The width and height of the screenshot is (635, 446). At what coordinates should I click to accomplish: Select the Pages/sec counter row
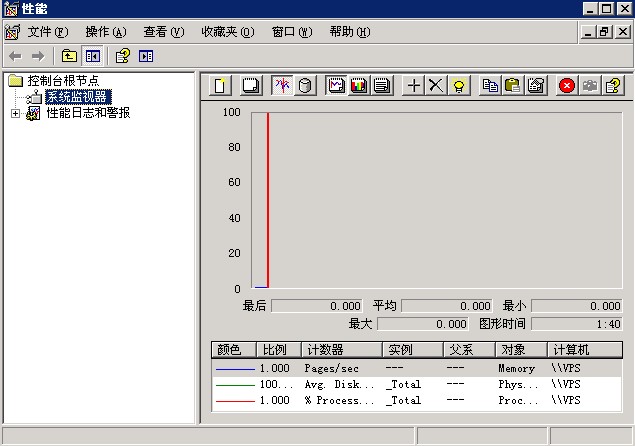(x=416, y=368)
